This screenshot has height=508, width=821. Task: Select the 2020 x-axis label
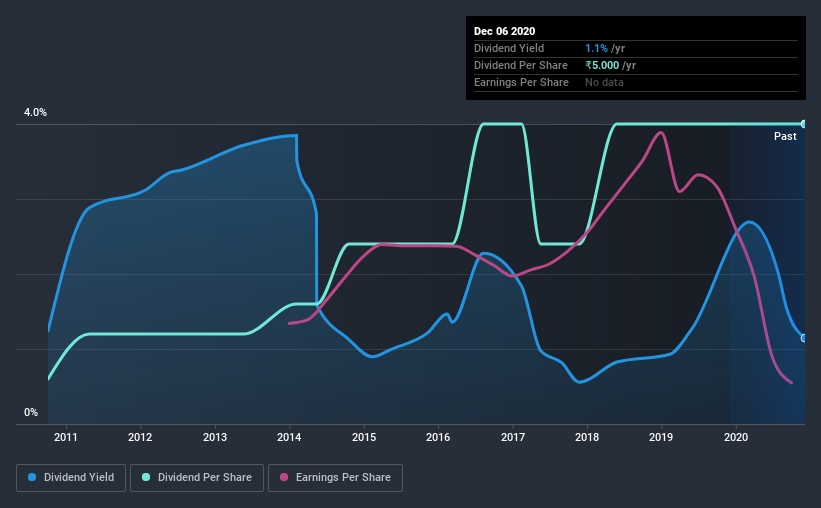(x=736, y=437)
